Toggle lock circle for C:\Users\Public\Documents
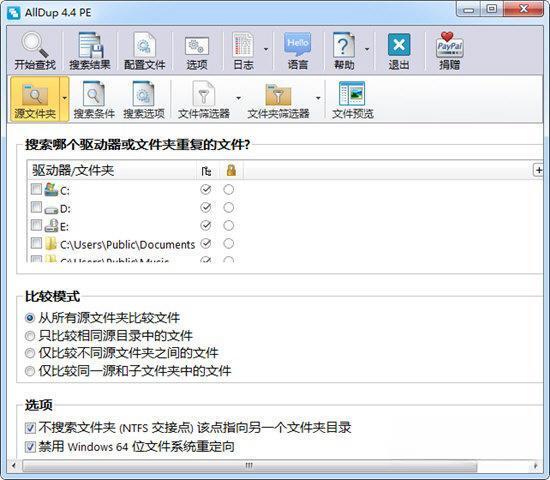 [229, 243]
